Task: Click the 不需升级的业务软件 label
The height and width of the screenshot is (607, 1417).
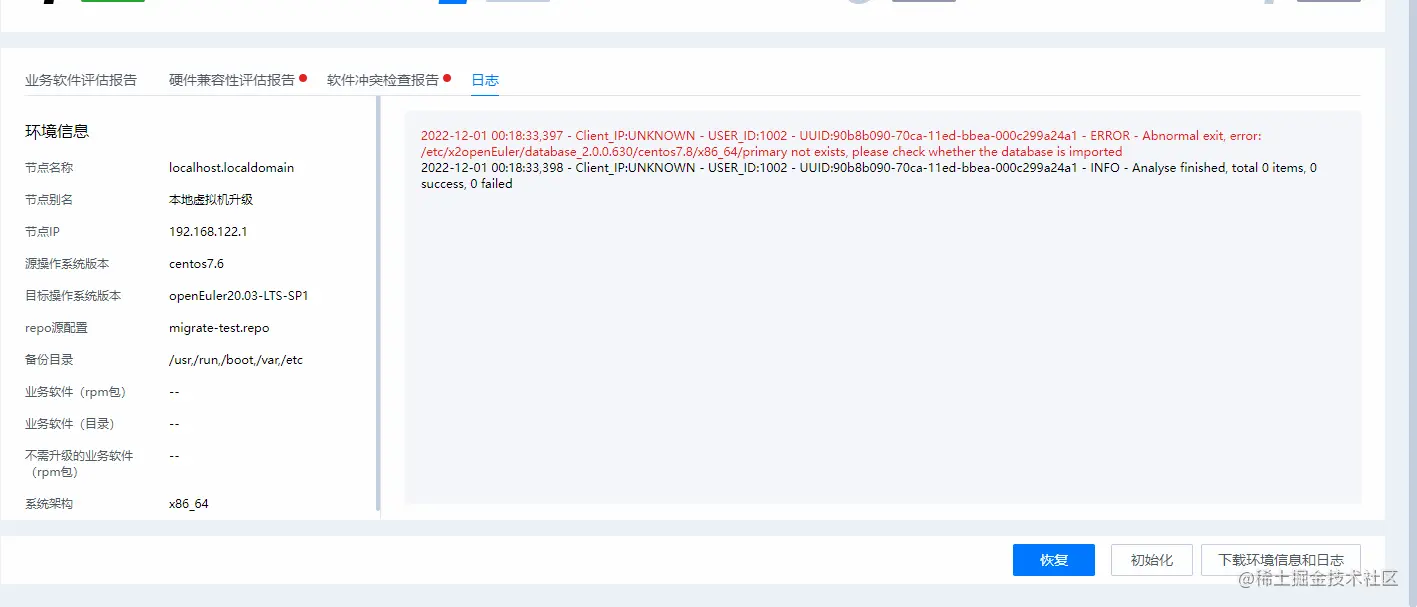Action: [x=79, y=464]
